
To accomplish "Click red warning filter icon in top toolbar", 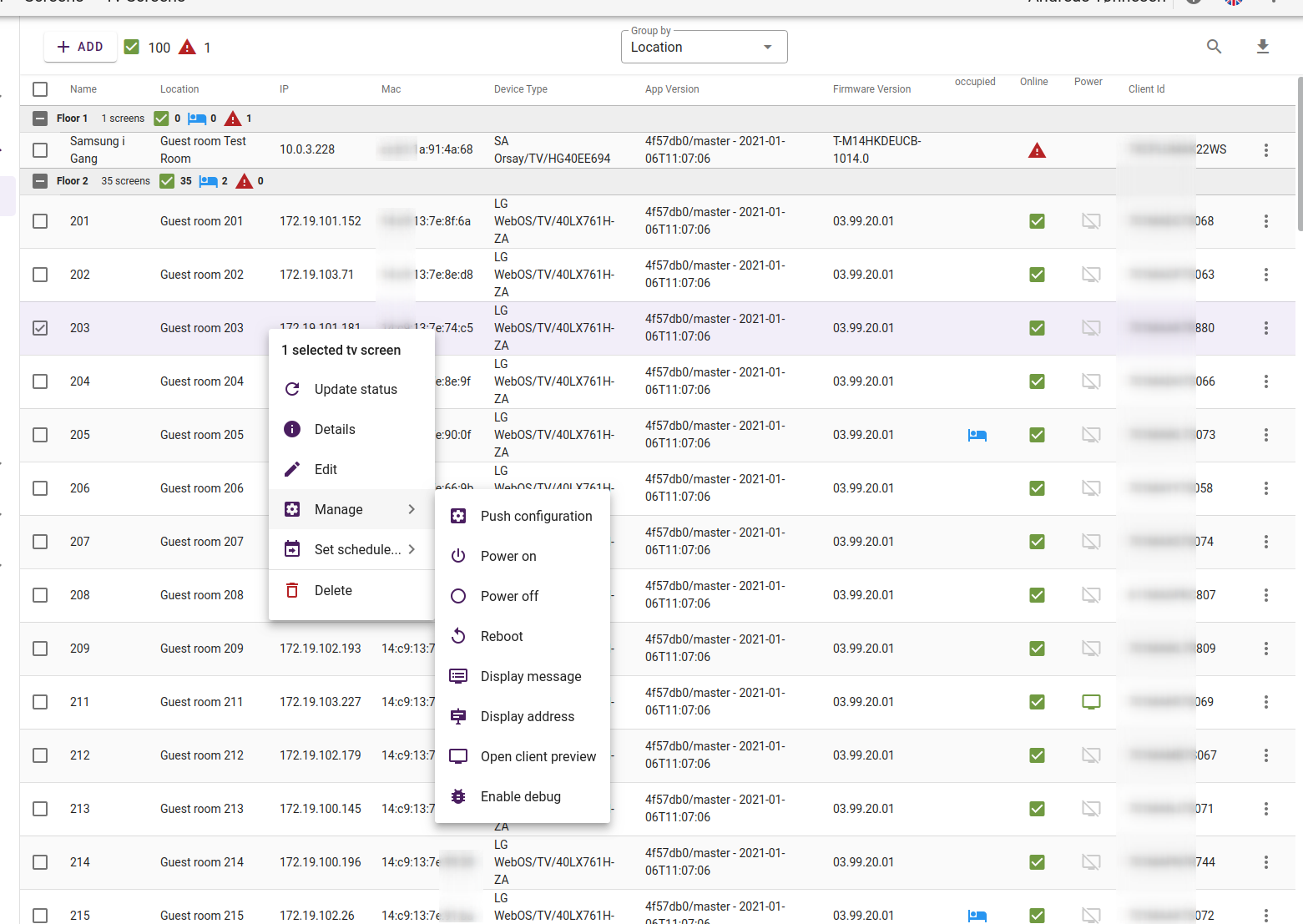I will [187, 47].
